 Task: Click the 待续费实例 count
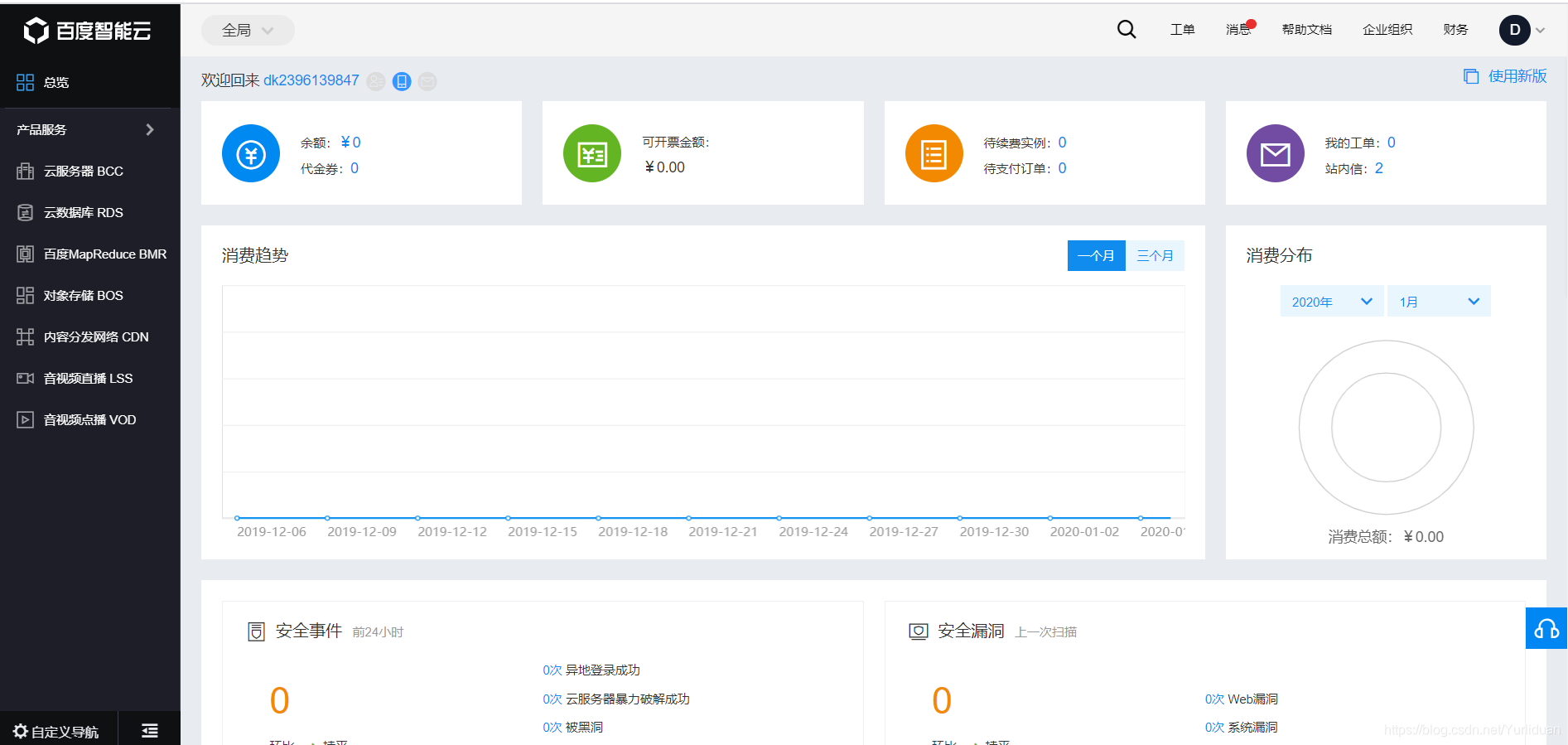click(1063, 143)
